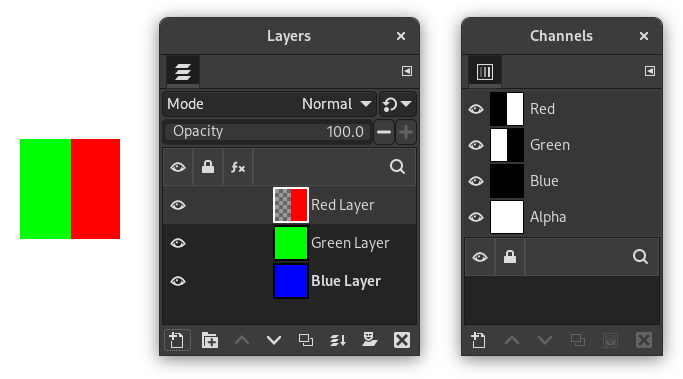Click the Layers header lock icon
This screenshot has height=379, width=683.
click(x=208, y=167)
